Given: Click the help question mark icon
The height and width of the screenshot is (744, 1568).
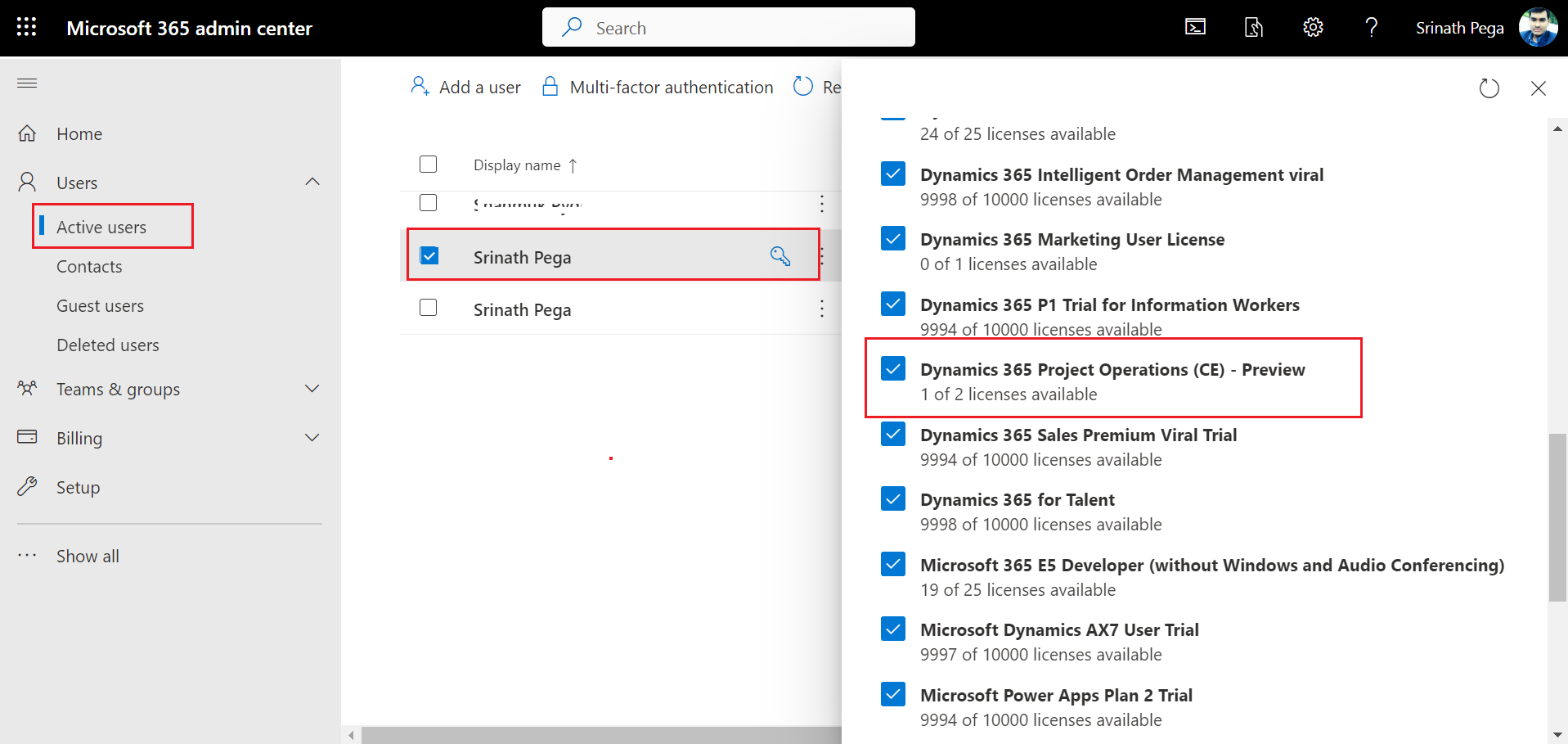Looking at the screenshot, I should click(x=1372, y=28).
